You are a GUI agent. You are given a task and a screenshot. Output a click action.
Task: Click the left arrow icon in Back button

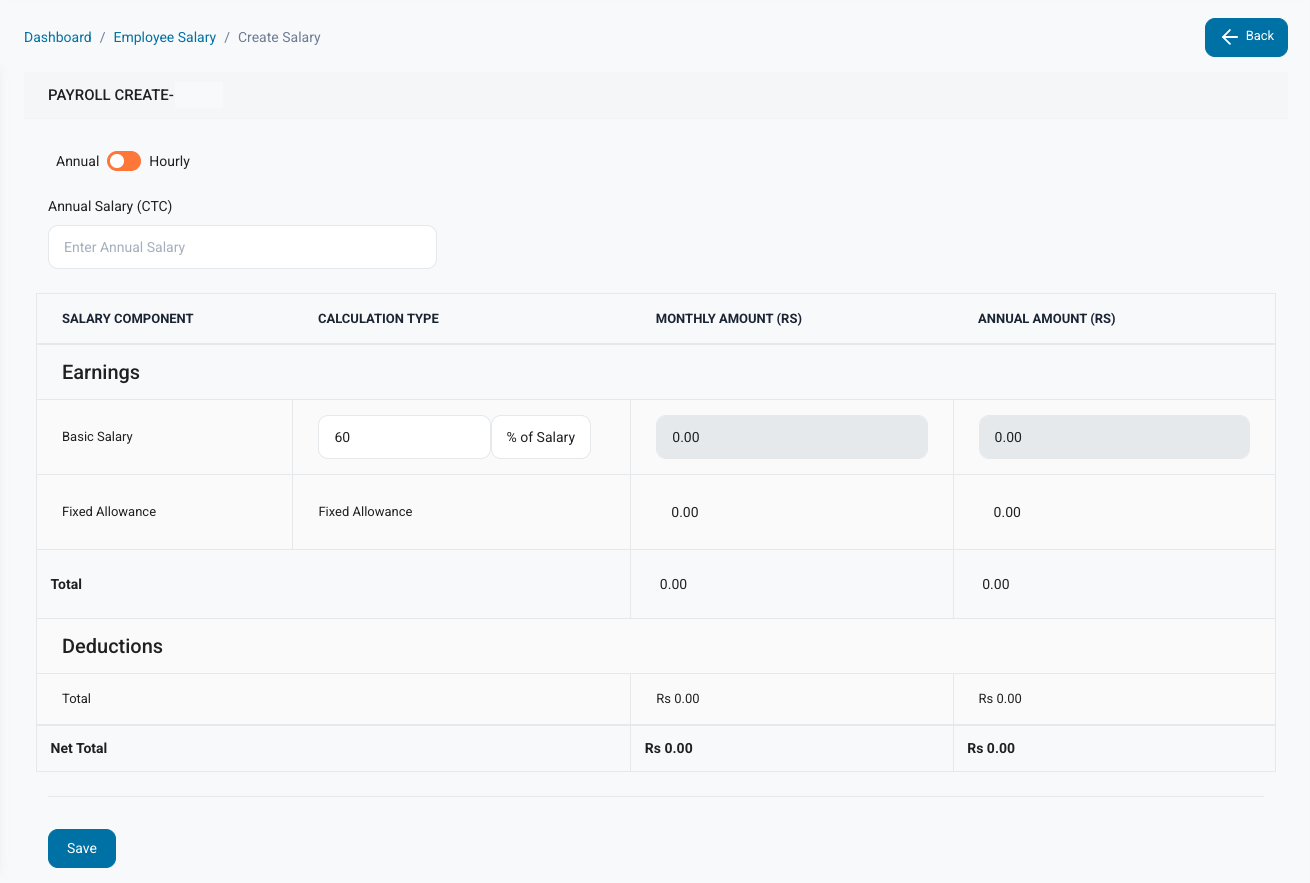point(1230,37)
